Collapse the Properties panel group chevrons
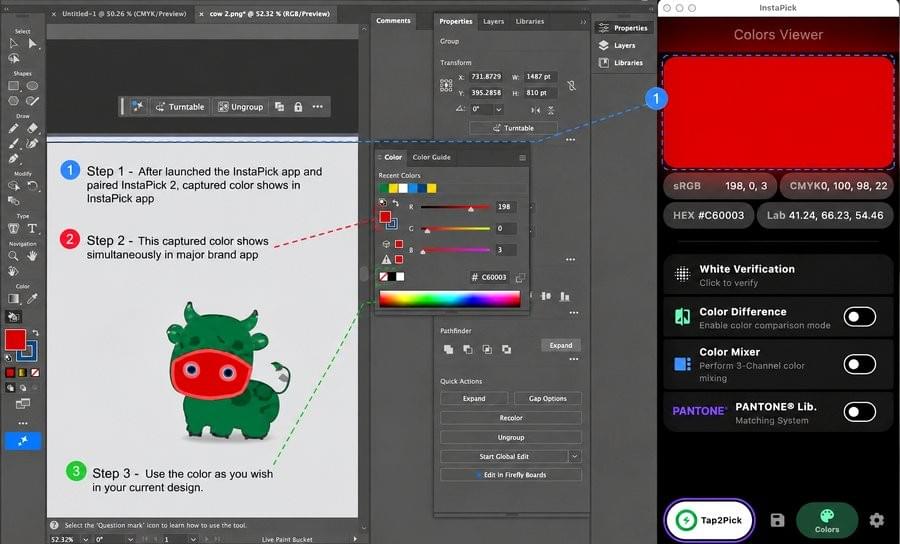Viewport: 900px width, 544px height. pyautogui.click(x=583, y=22)
